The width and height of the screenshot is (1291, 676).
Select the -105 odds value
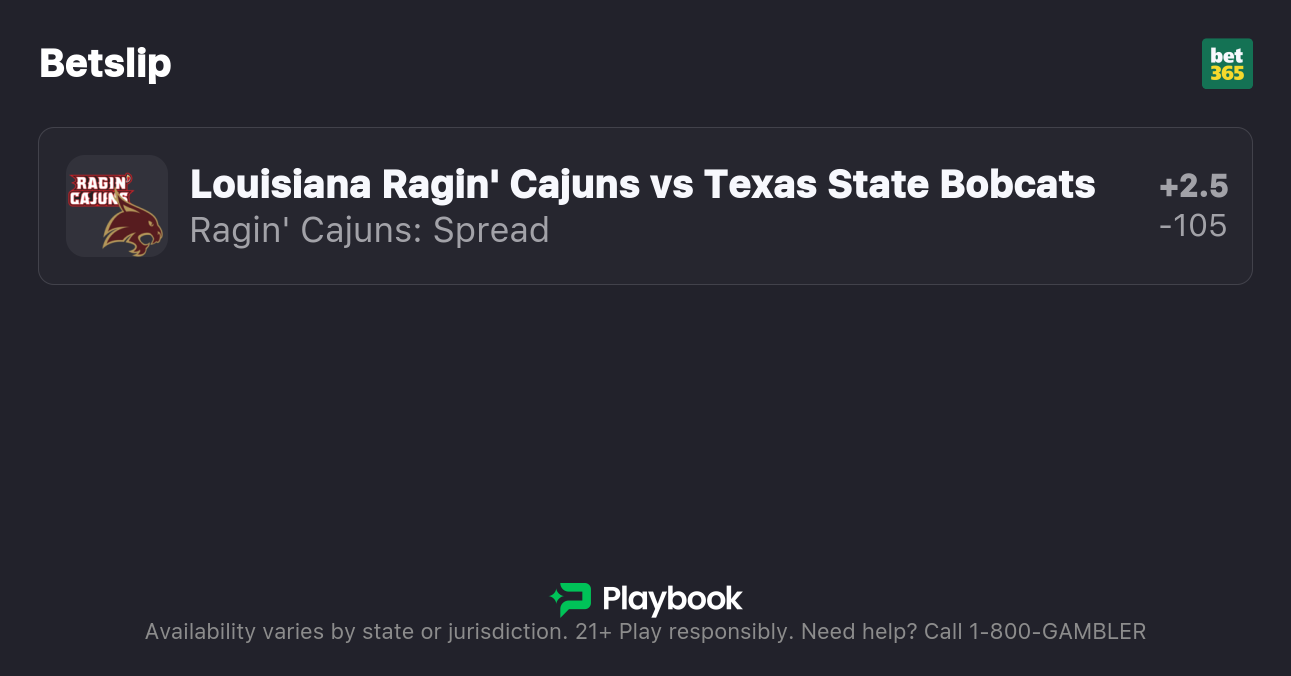pos(1193,226)
